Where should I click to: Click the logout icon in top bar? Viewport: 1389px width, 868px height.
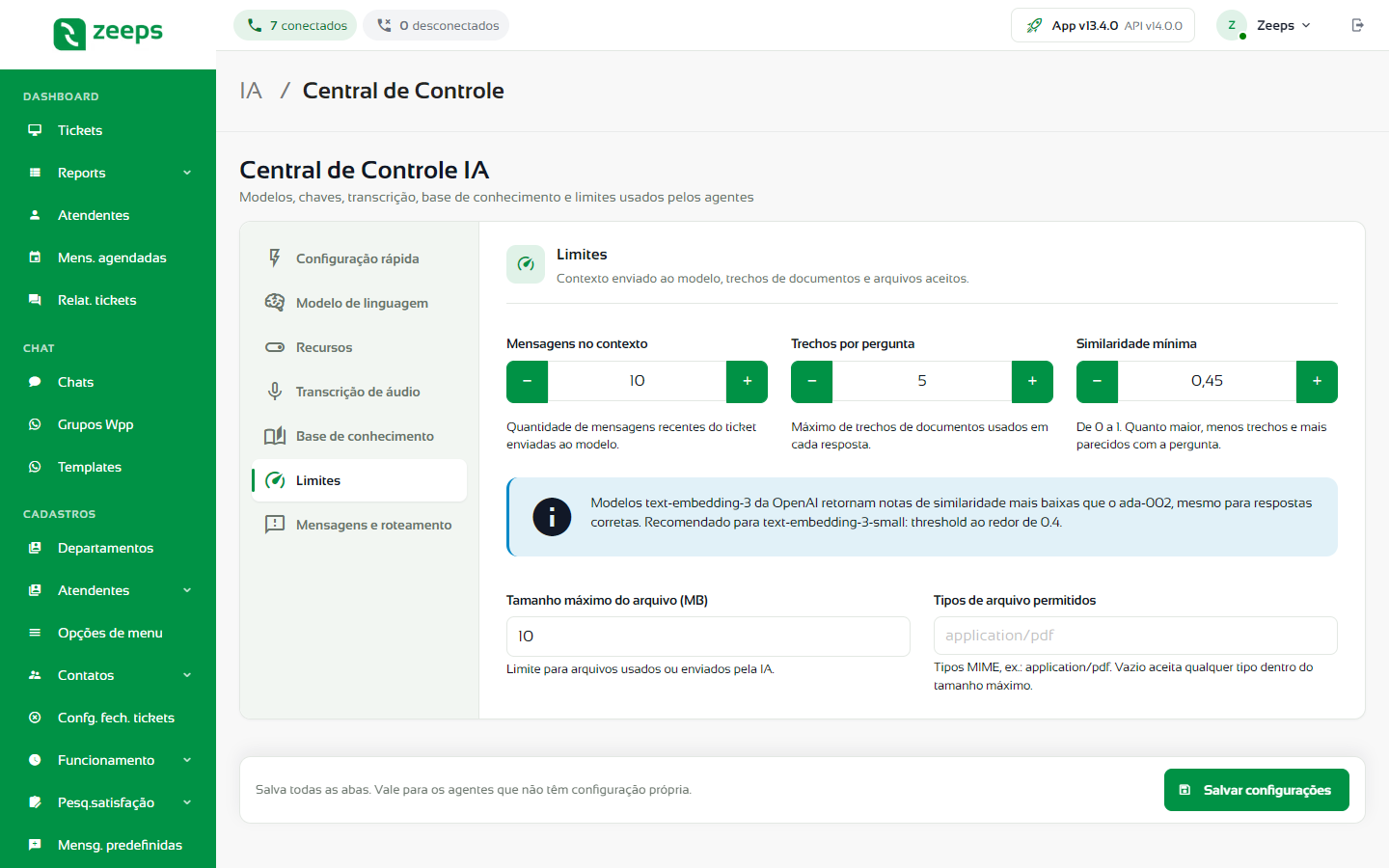[x=1357, y=25]
